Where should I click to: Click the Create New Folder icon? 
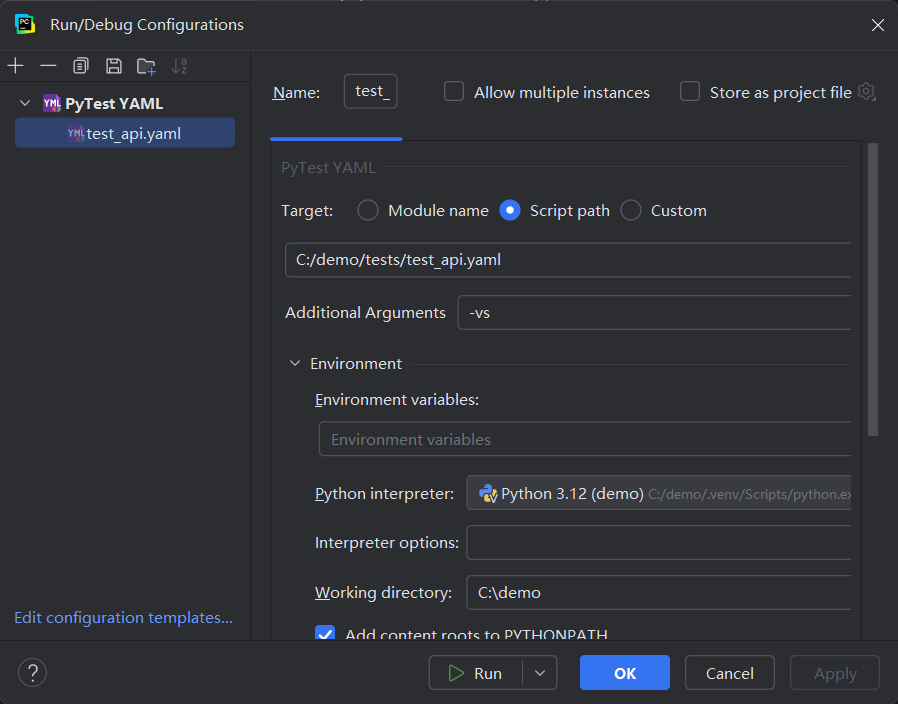(147, 66)
